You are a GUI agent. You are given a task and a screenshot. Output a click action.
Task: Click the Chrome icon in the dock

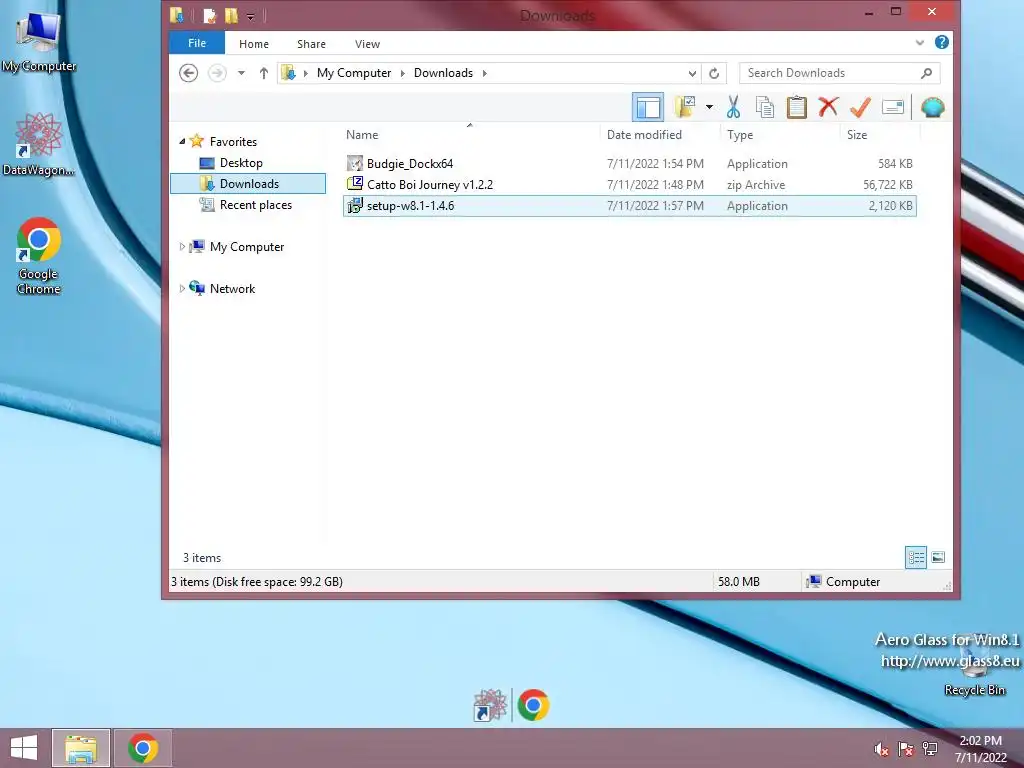[x=534, y=705]
